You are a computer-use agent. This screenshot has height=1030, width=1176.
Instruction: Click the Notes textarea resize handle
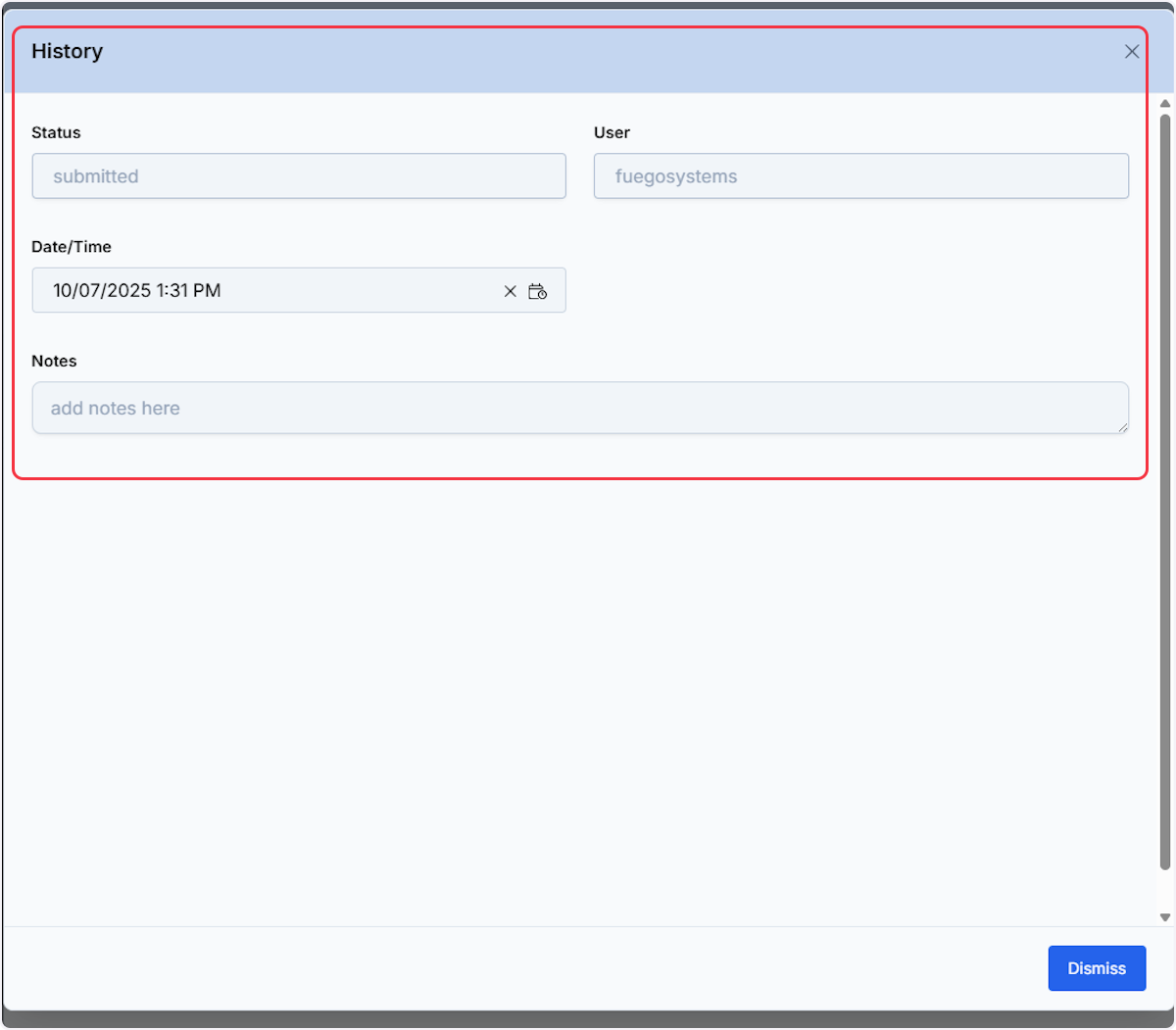tap(1122, 427)
